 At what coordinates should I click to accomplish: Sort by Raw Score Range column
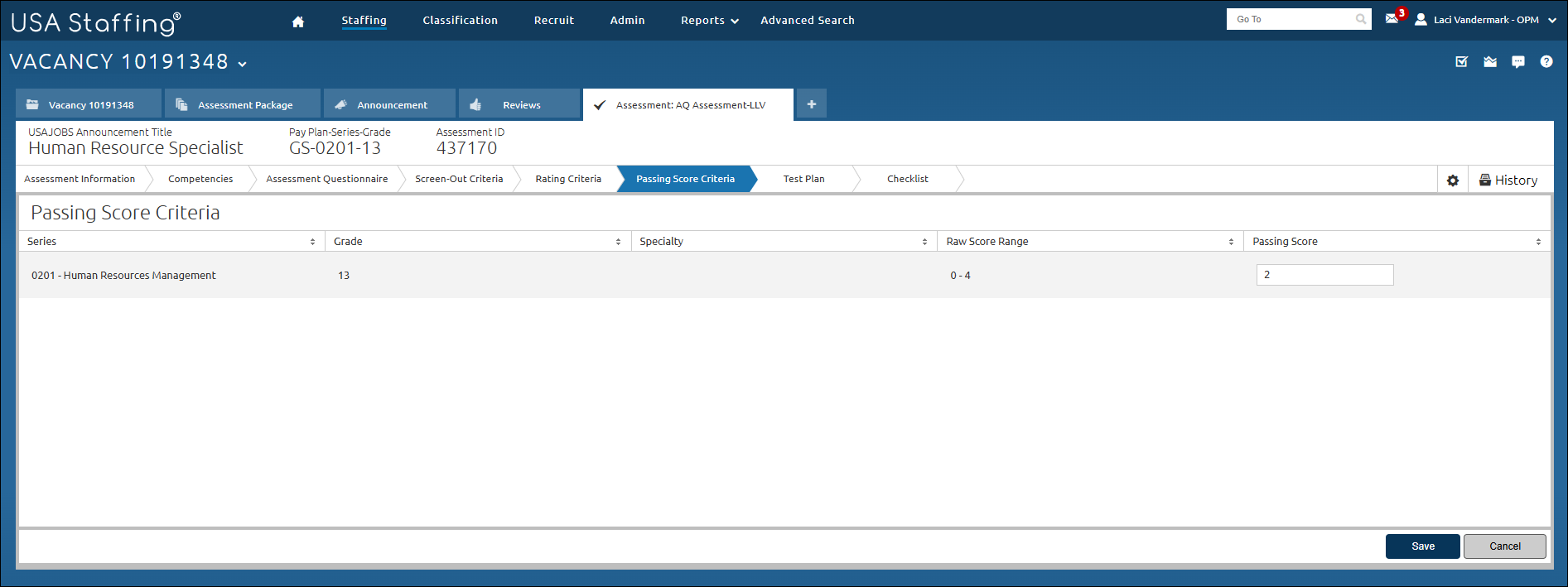click(1231, 242)
